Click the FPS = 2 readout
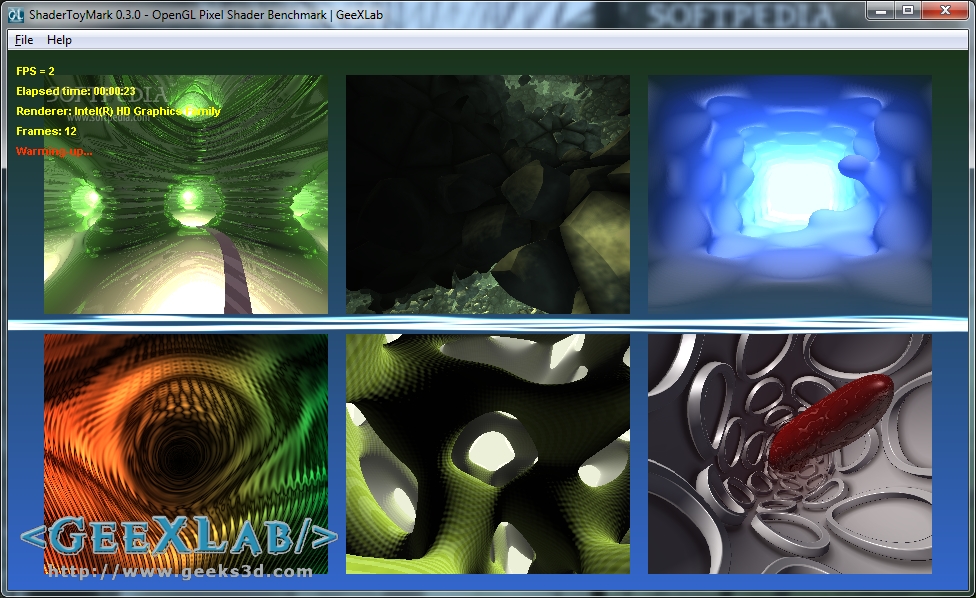976x598 pixels. (35, 71)
